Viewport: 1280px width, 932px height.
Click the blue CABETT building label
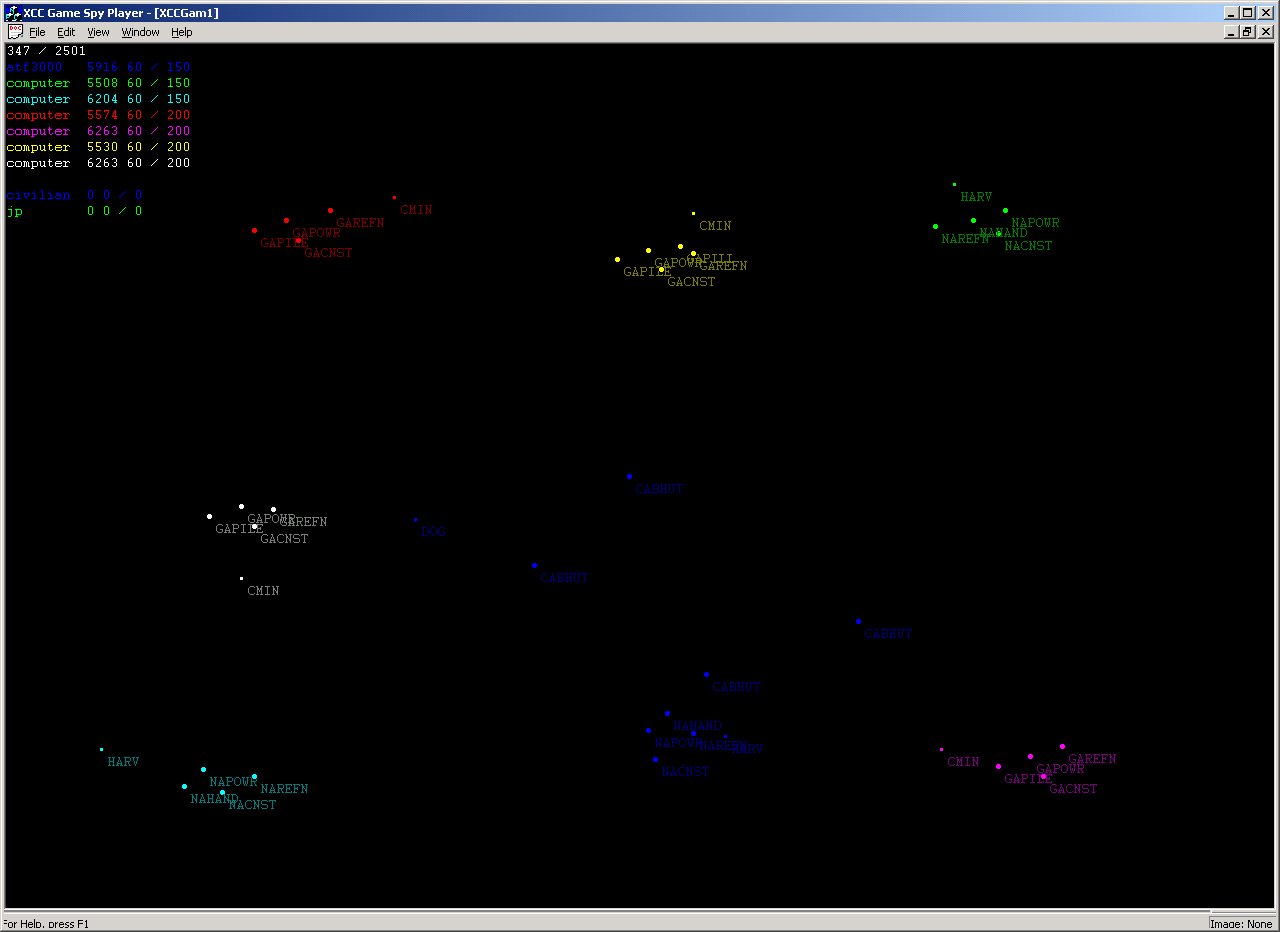click(659, 490)
